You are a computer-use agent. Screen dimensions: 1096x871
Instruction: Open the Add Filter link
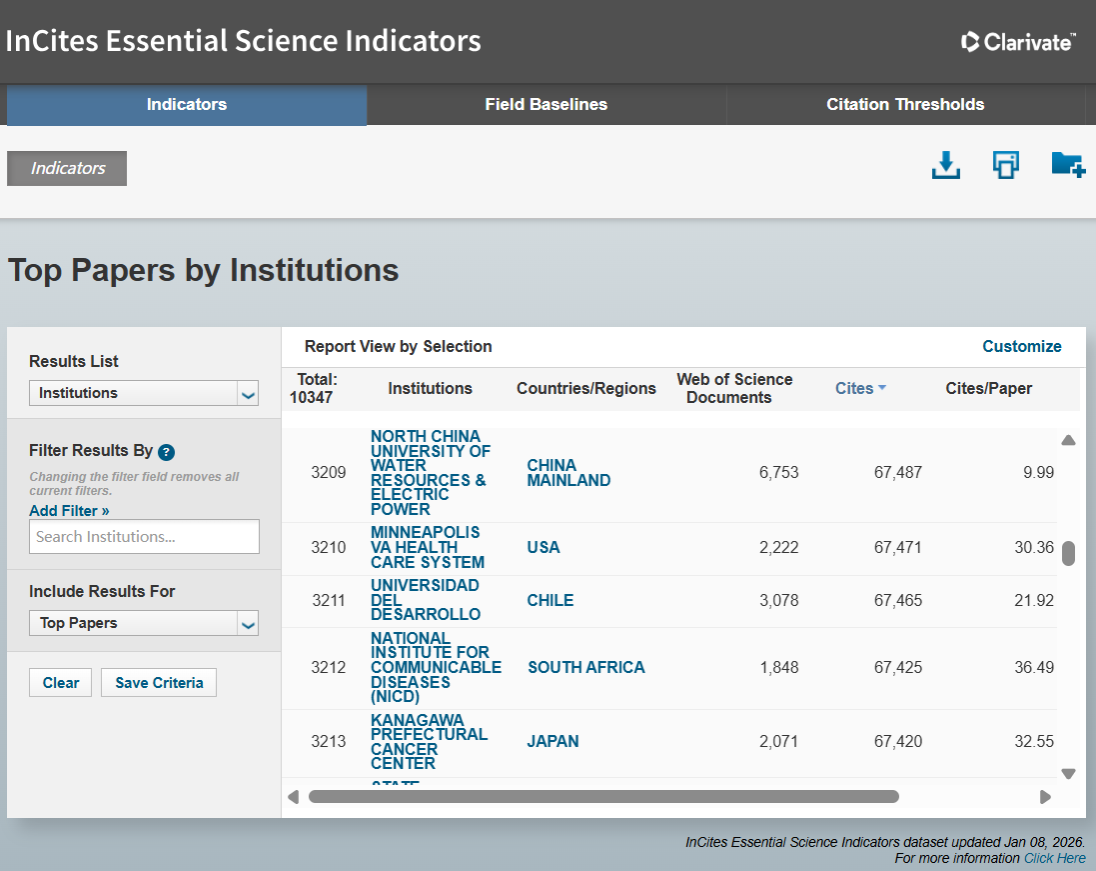(69, 511)
